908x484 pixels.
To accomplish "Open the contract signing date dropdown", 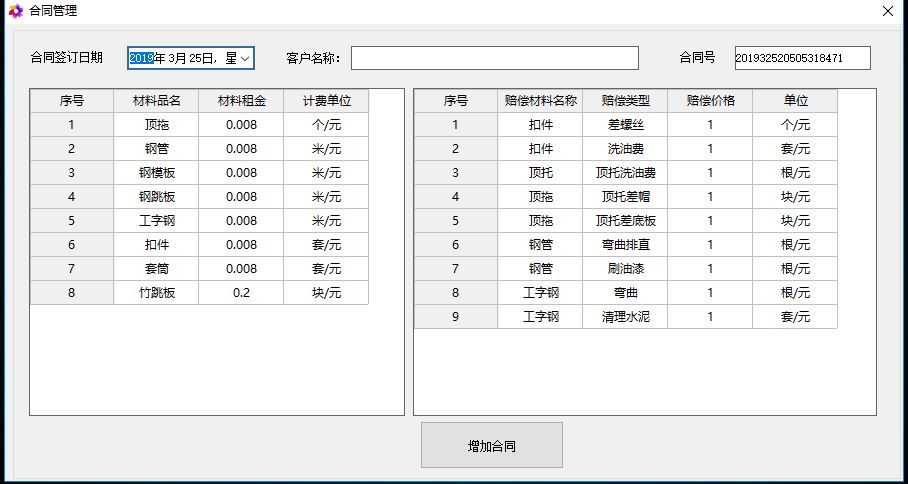I will coord(245,59).
